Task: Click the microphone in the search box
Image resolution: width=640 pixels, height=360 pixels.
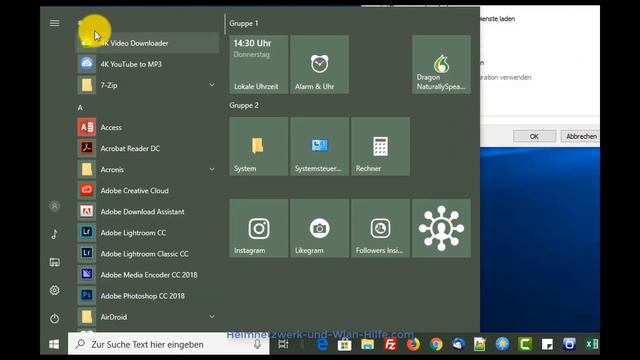Action: click(257, 344)
